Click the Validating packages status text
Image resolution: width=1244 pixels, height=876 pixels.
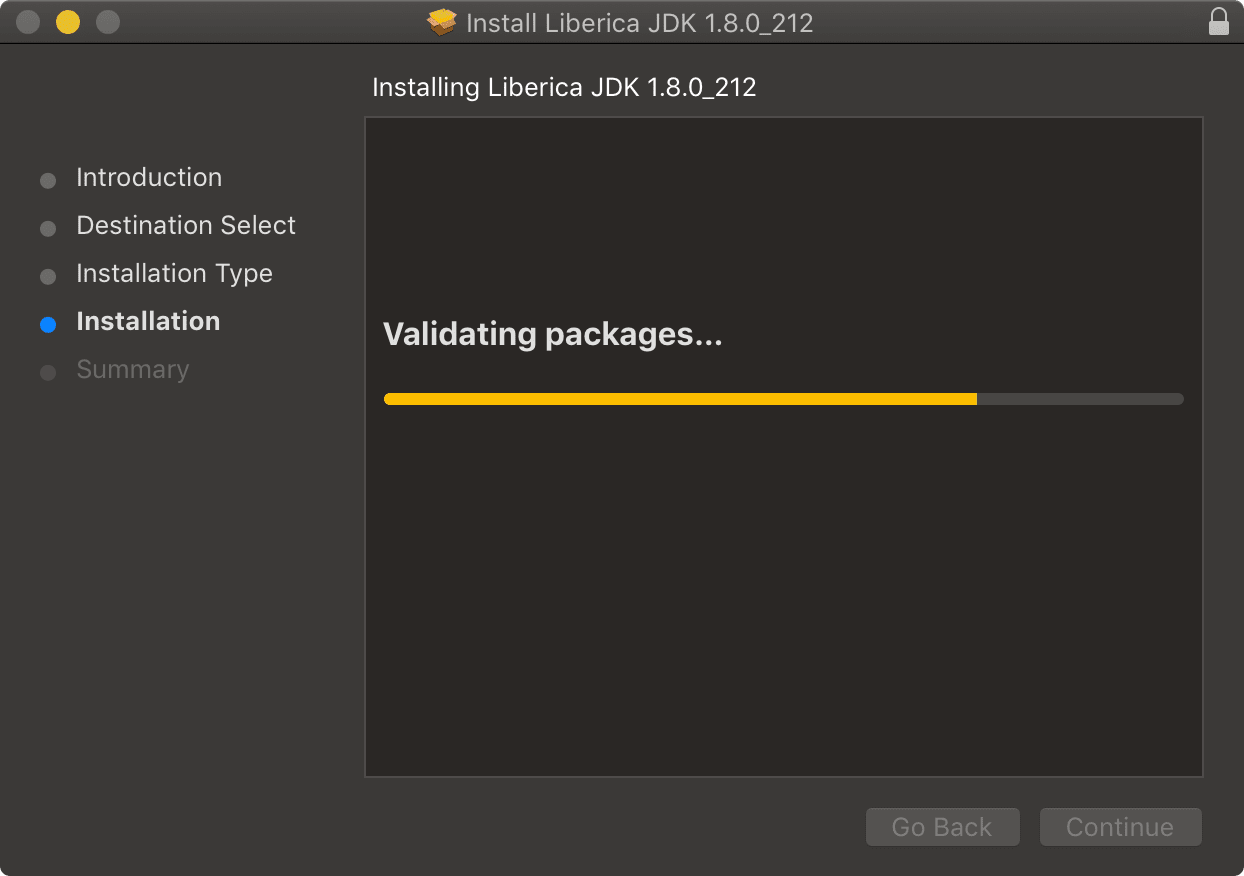point(553,334)
